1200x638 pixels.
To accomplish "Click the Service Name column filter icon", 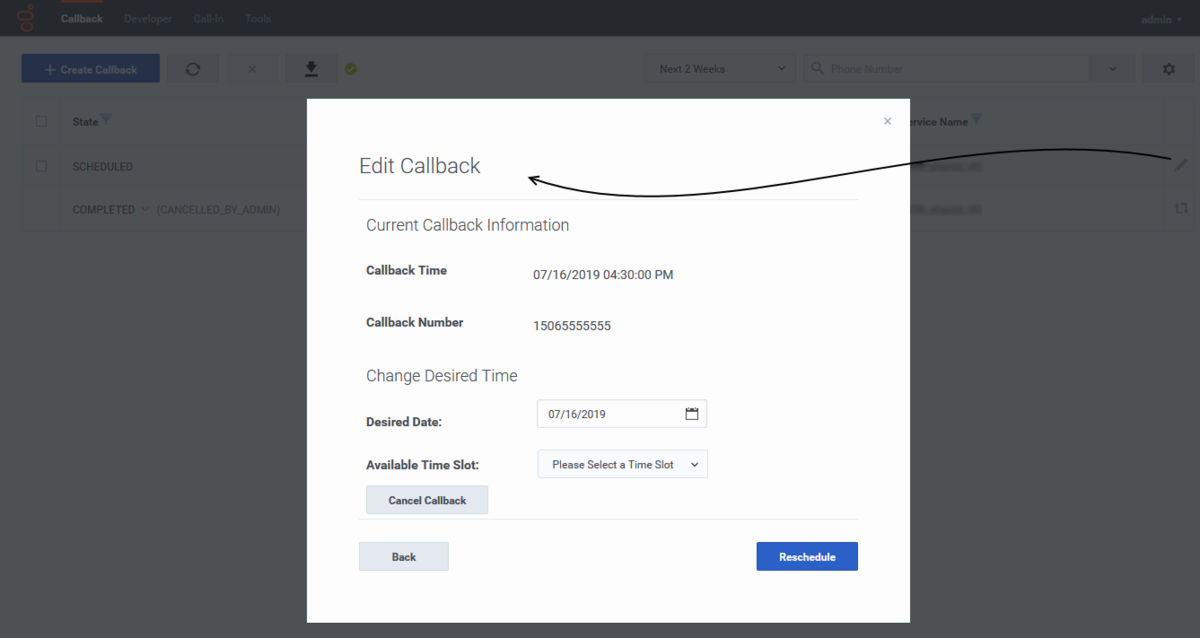I will (977, 121).
